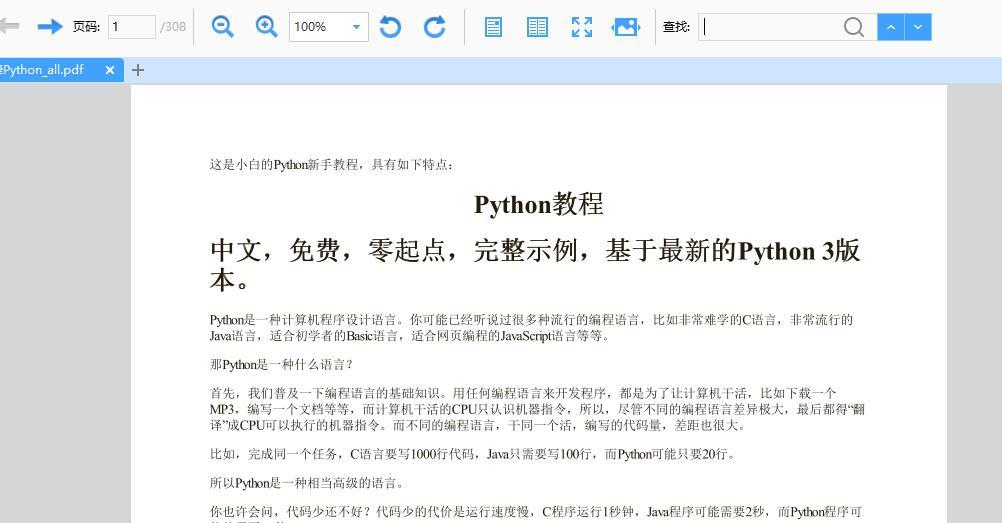Rotate the page clockwise
The image size is (1002, 523).
(x=435, y=27)
